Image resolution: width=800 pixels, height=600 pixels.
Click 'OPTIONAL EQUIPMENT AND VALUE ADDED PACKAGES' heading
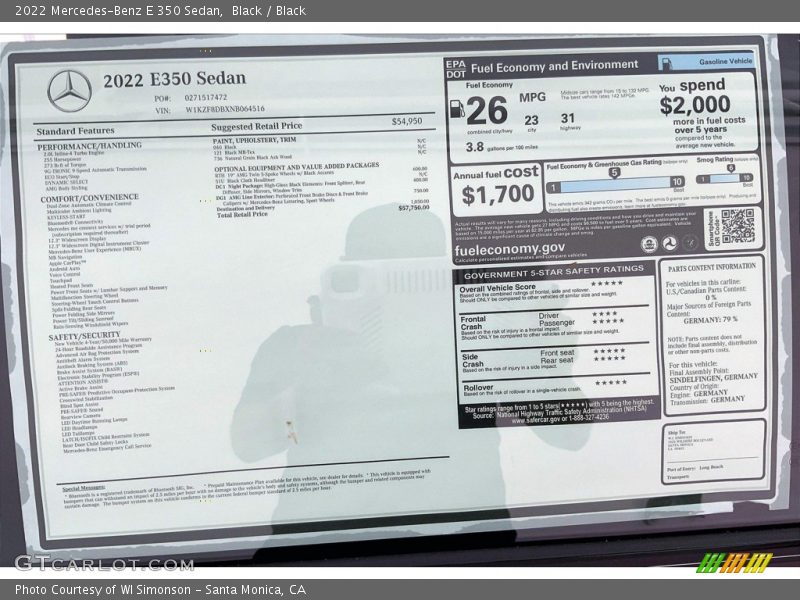(x=296, y=167)
